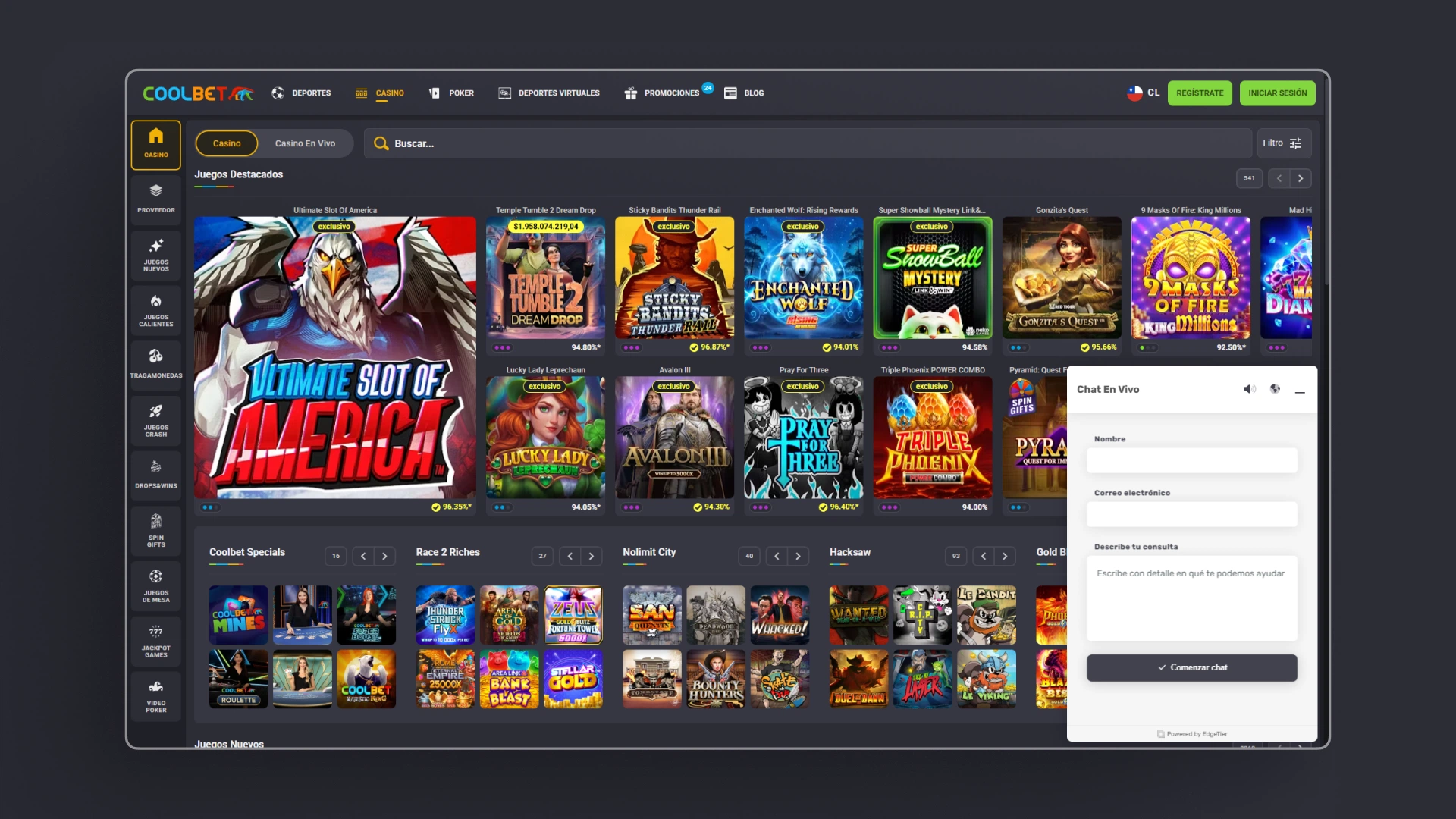Open Sticky Bandits Thunder Rail game

tap(675, 278)
